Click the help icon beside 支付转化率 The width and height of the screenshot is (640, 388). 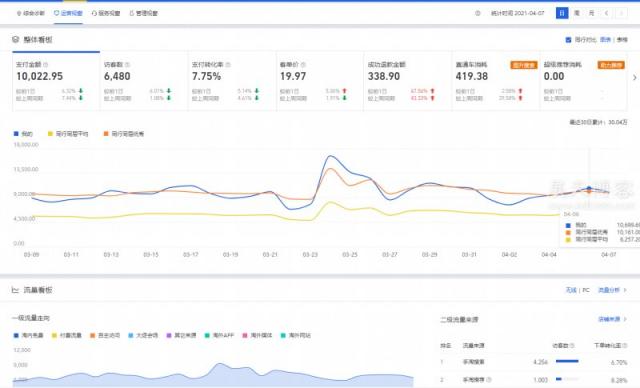point(228,65)
